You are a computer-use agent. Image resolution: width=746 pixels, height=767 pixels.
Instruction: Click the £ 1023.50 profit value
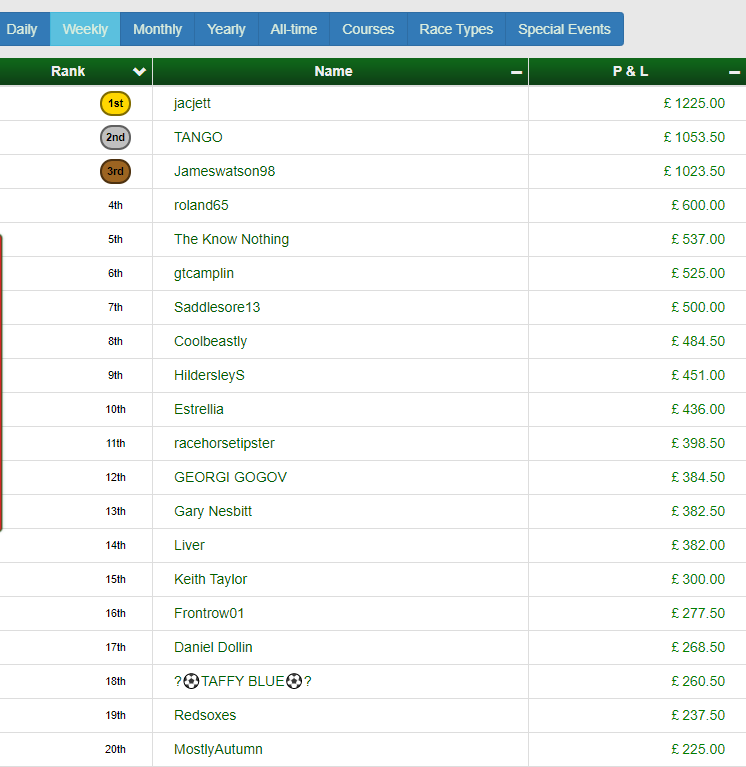(694, 171)
